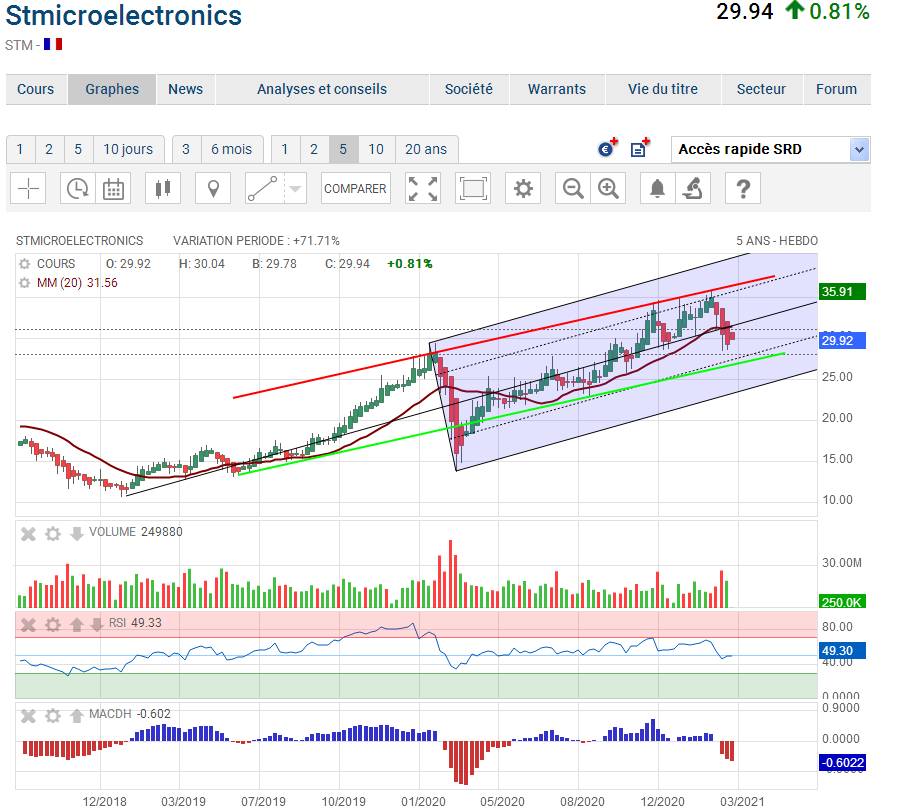Click the 35.91 green price label
The height and width of the screenshot is (812, 912).
pyautogui.click(x=842, y=291)
